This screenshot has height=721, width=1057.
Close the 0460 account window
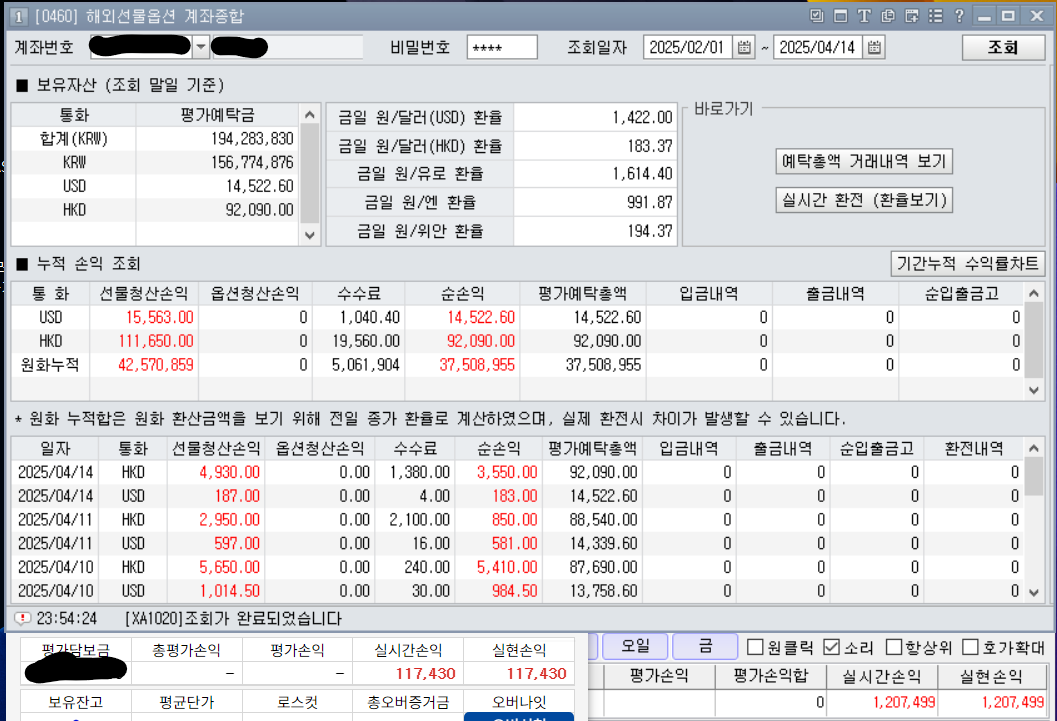click(x=1037, y=16)
